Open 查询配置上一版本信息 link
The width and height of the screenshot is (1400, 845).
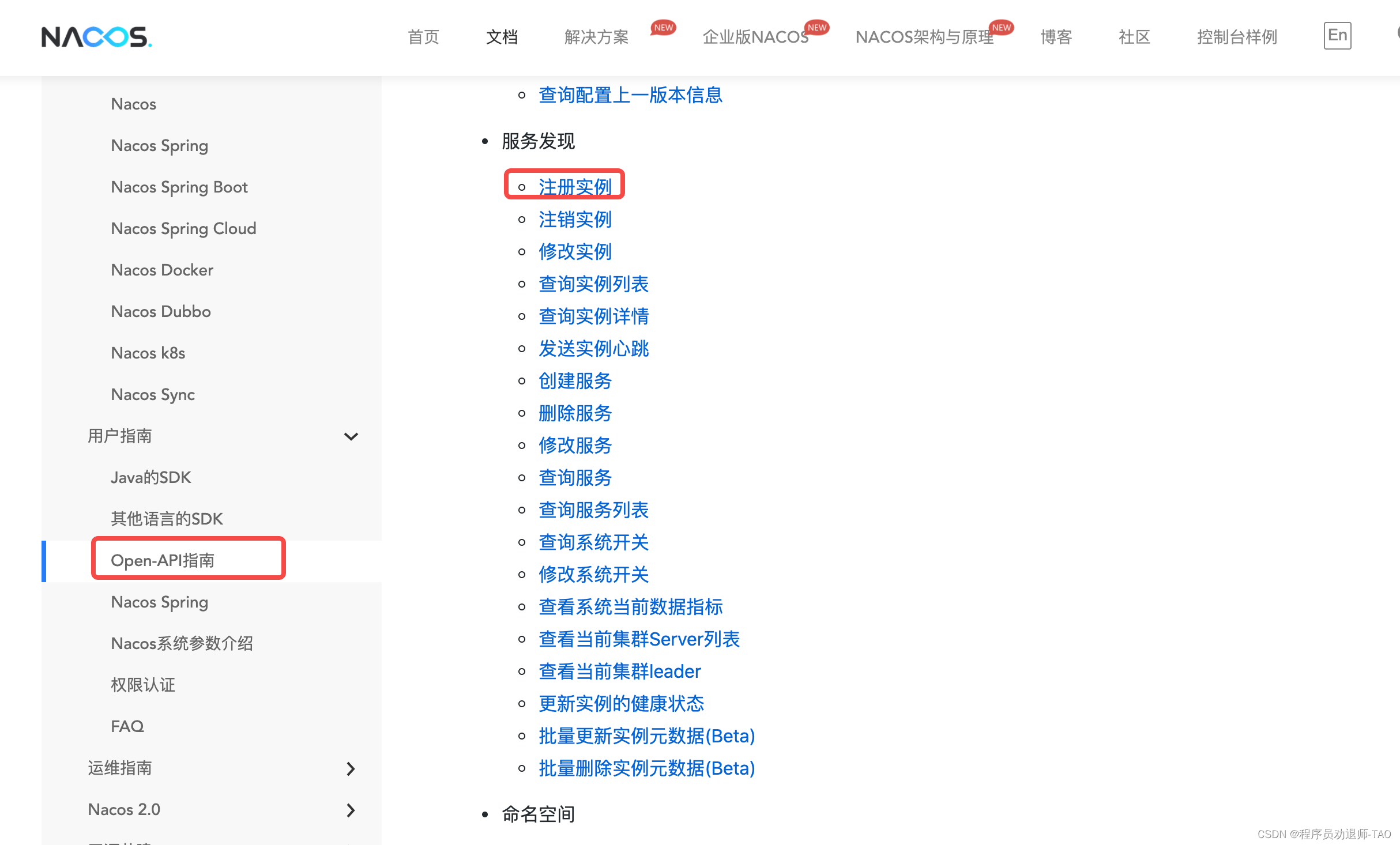[x=630, y=95]
